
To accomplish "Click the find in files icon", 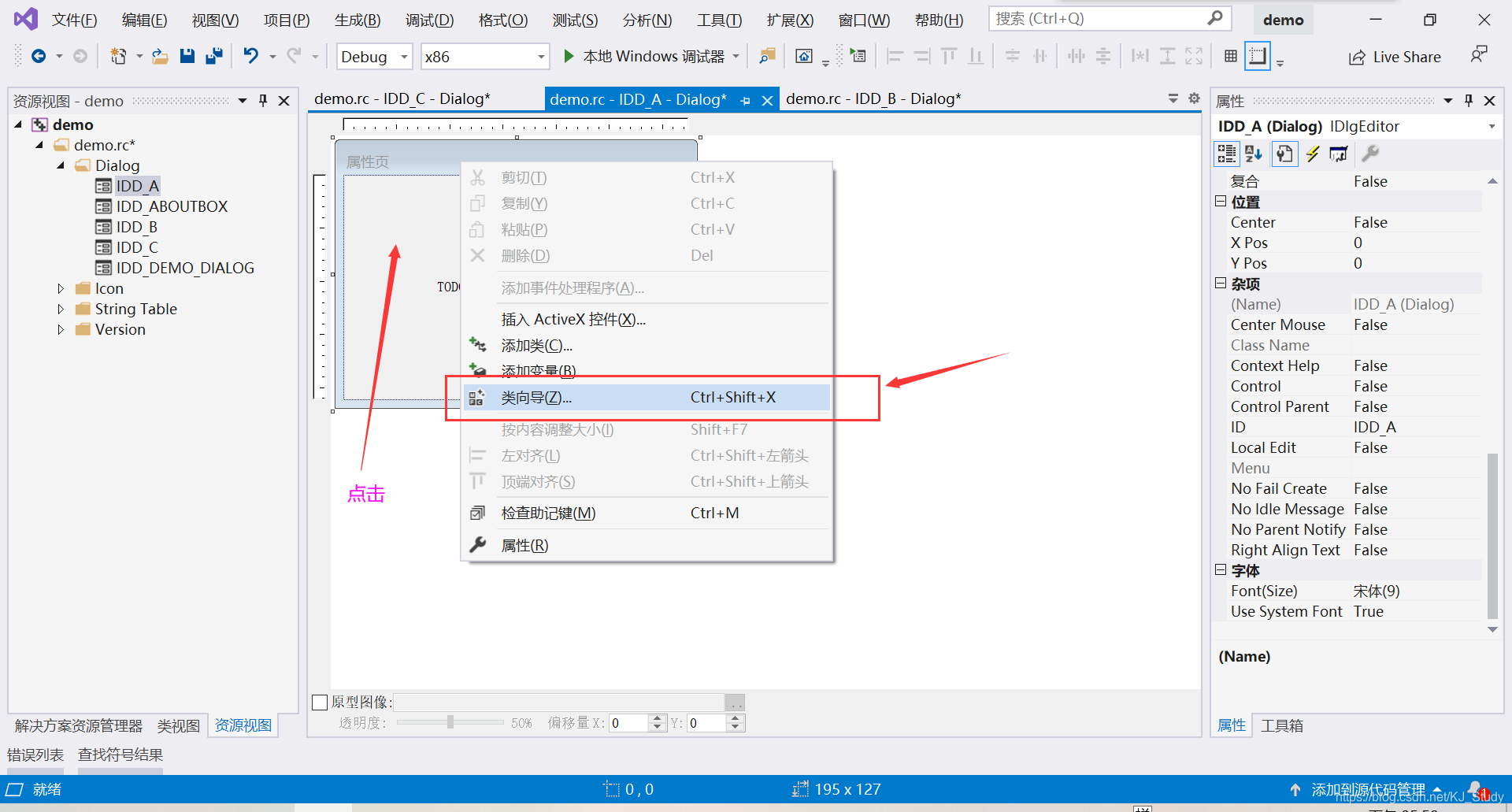I will click(x=767, y=56).
